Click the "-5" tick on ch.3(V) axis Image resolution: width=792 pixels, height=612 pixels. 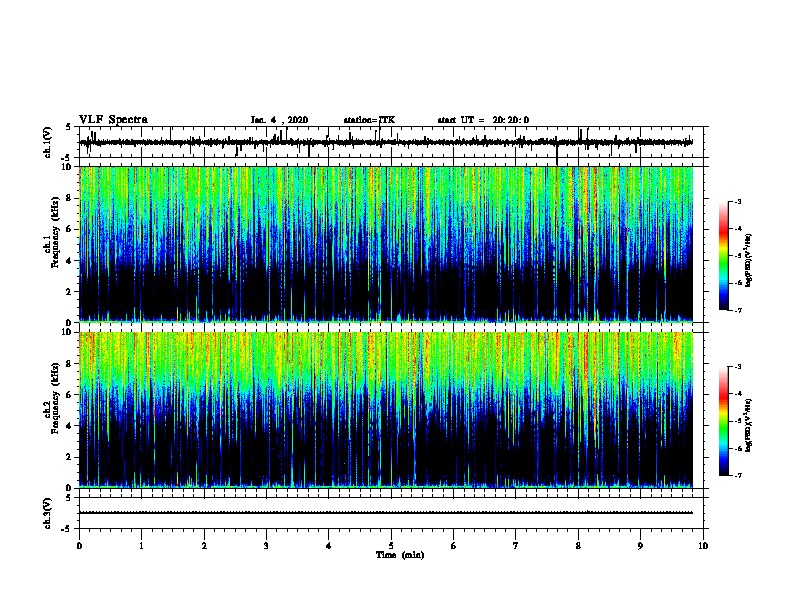pos(67,529)
